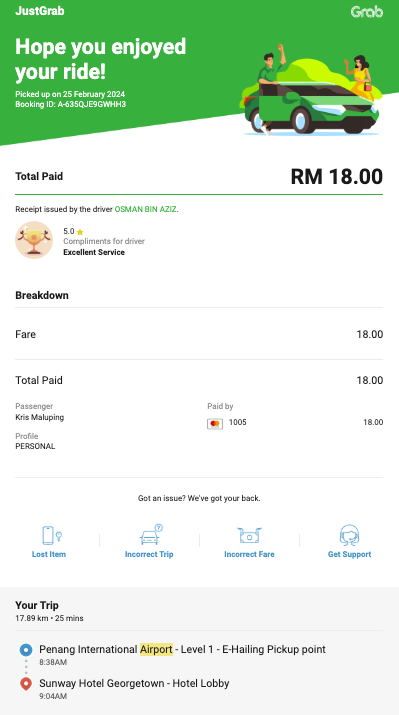Click the Incorrect Trip car icon

coord(151,535)
